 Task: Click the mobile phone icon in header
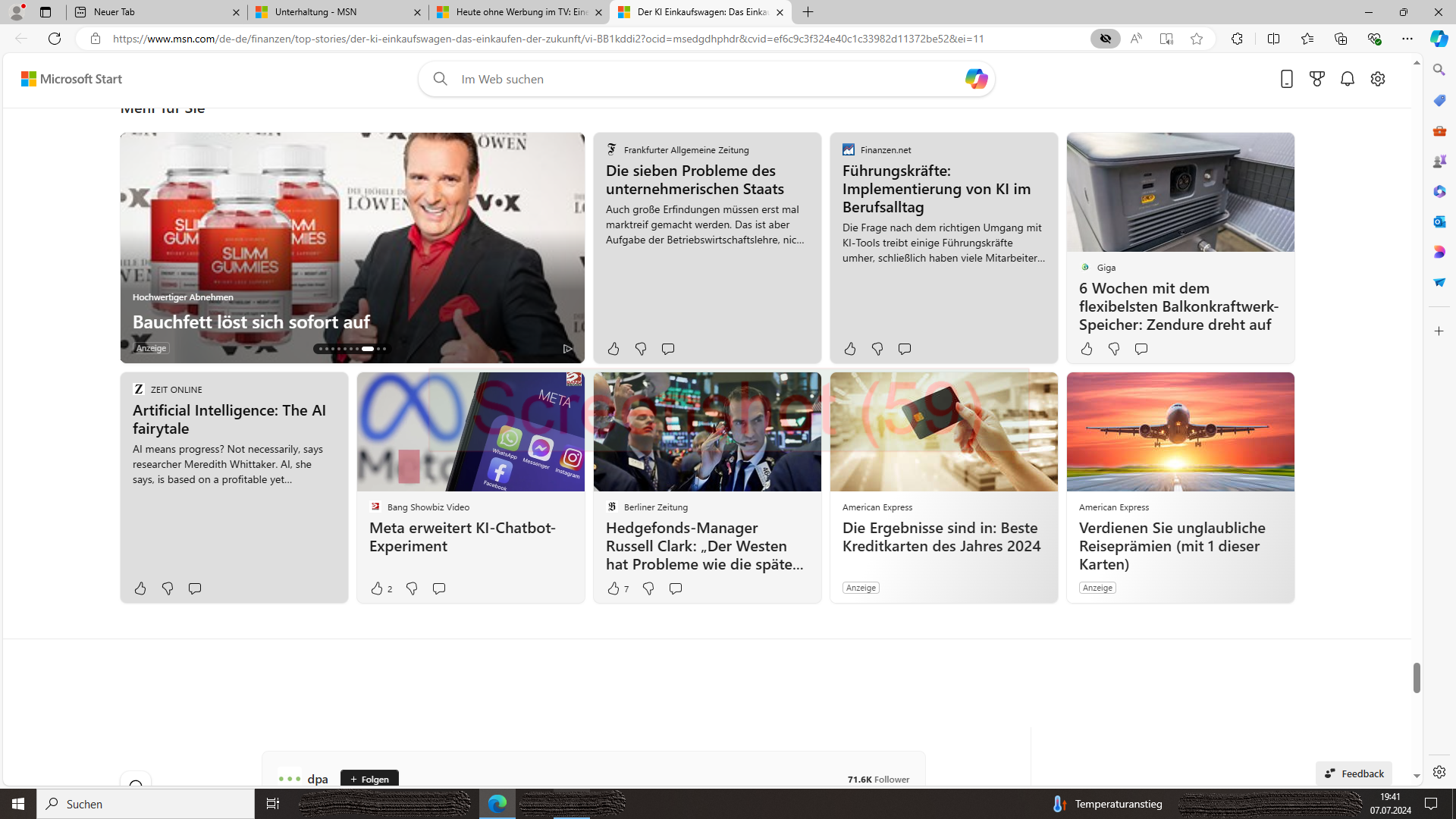(x=1286, y=79)
